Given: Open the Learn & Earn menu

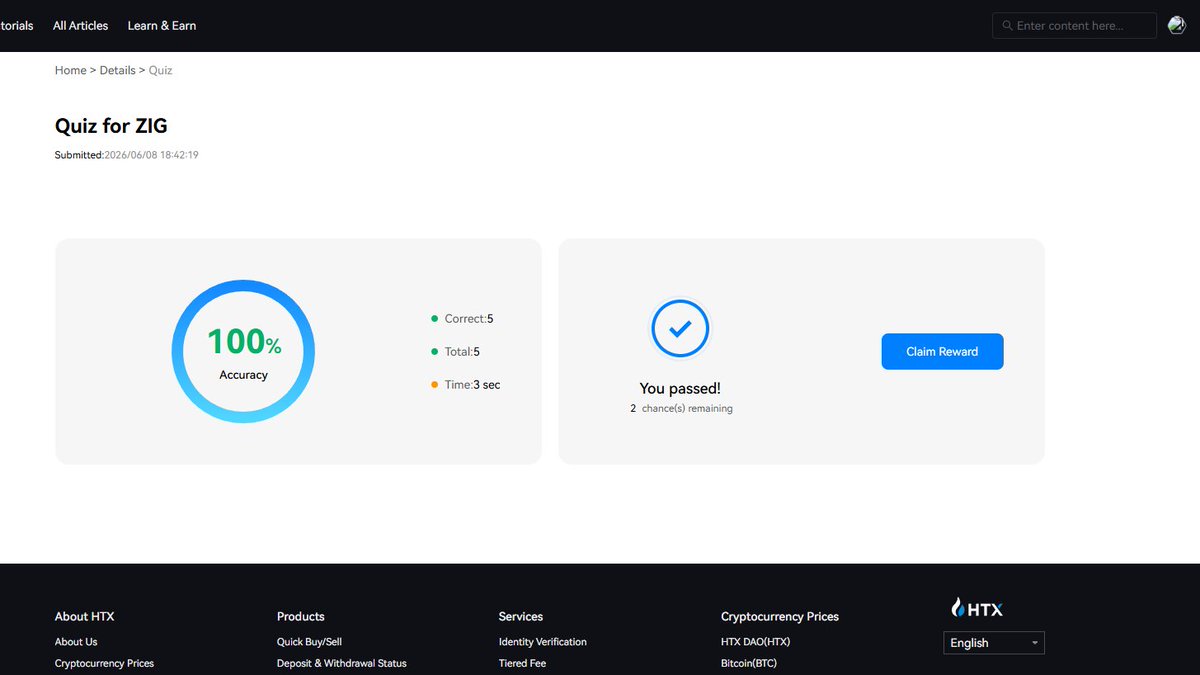Looking at the screenshot, I should pos(162,26).
